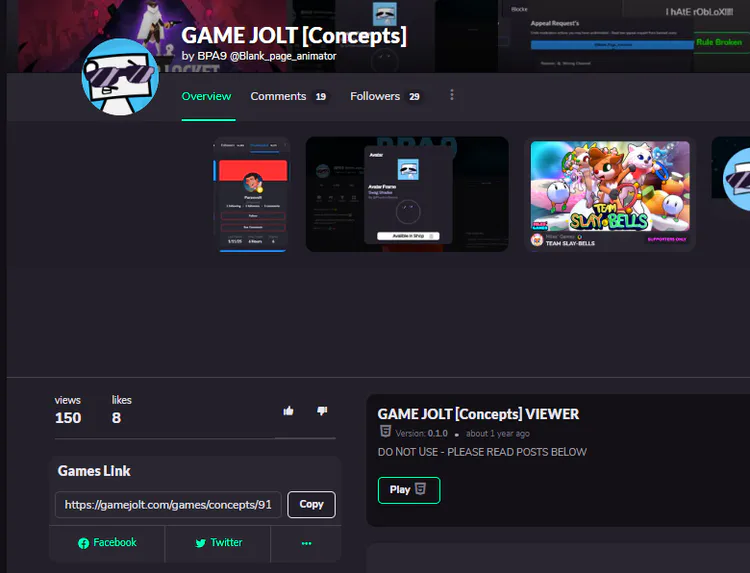This screenshot has width=750, height=573.
Task: Open the Avatar Frame screenshot thumbnail
Action: (x=407, y=194)
